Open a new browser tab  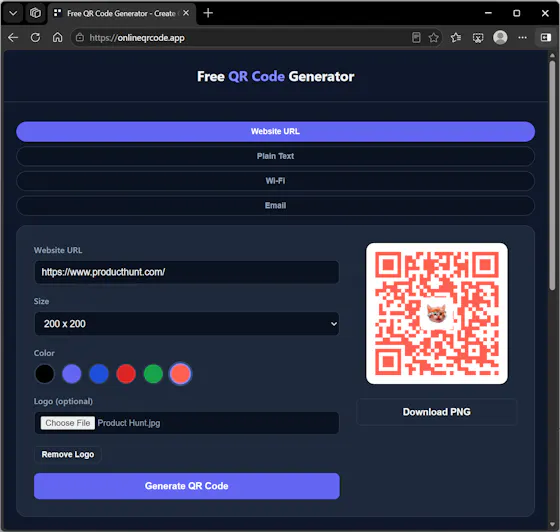208,13
